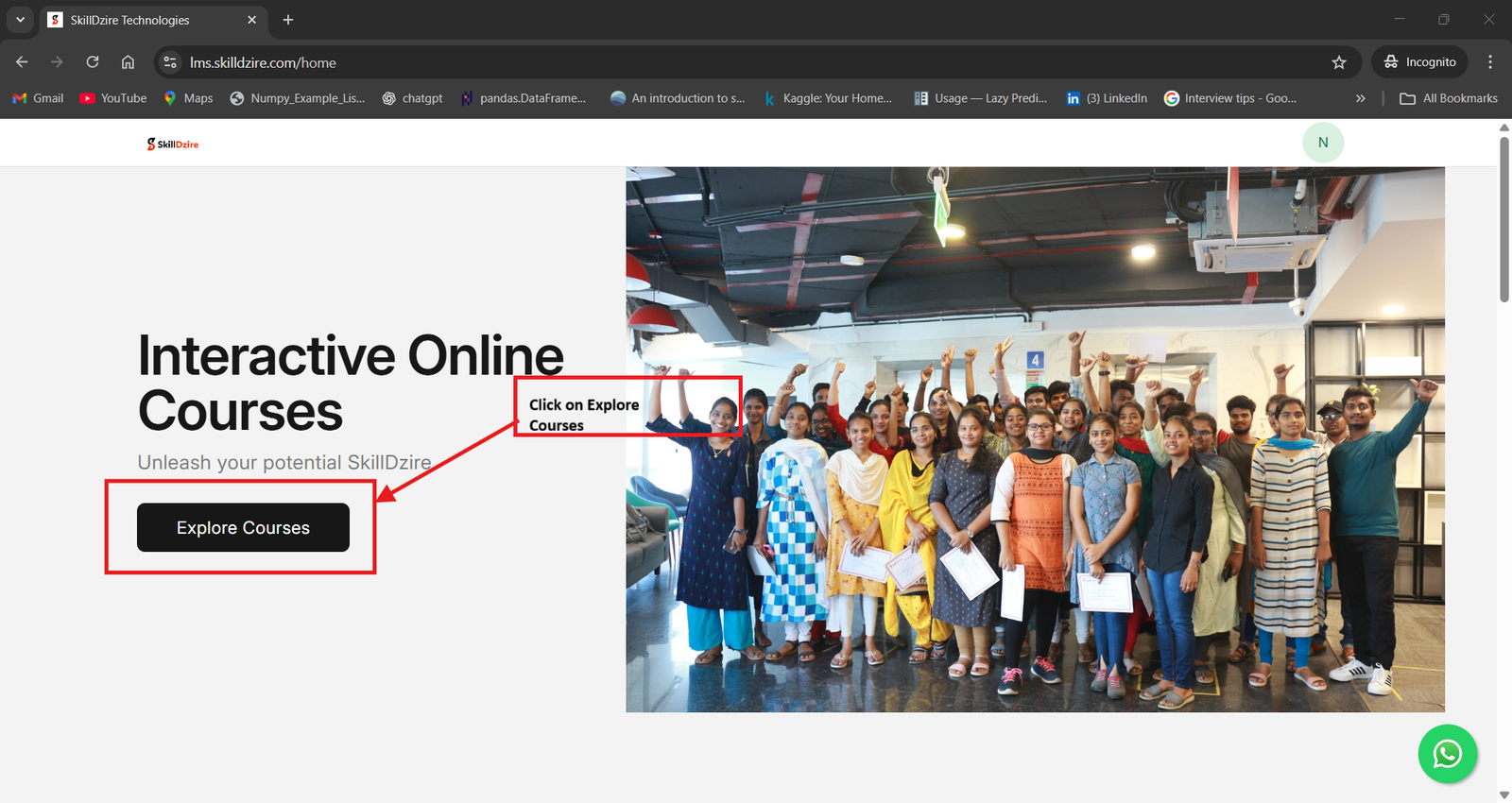The height and width of the screenshot is (803, 1512).
Task: Open the SkillDzire logo home link
Action: click(x=173, y=144)
